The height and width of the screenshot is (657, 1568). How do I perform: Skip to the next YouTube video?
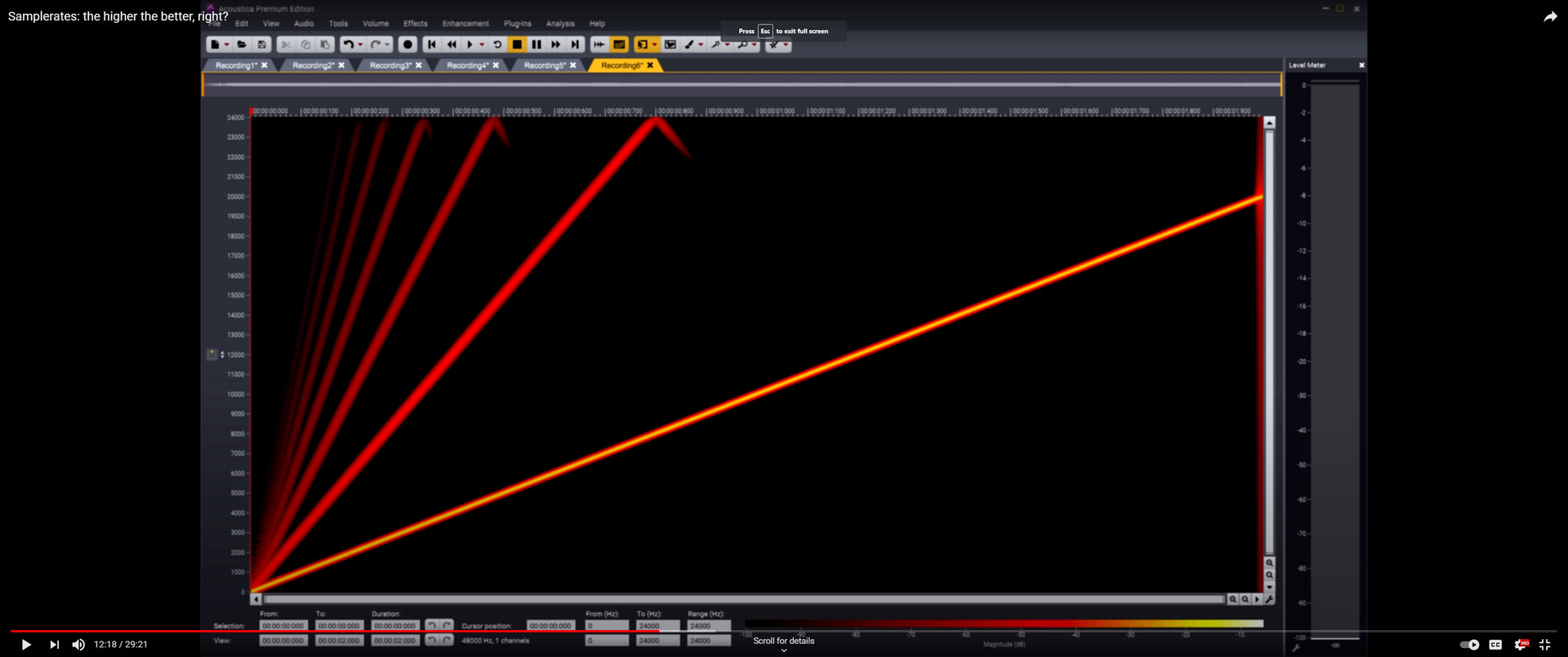[54, 645]
